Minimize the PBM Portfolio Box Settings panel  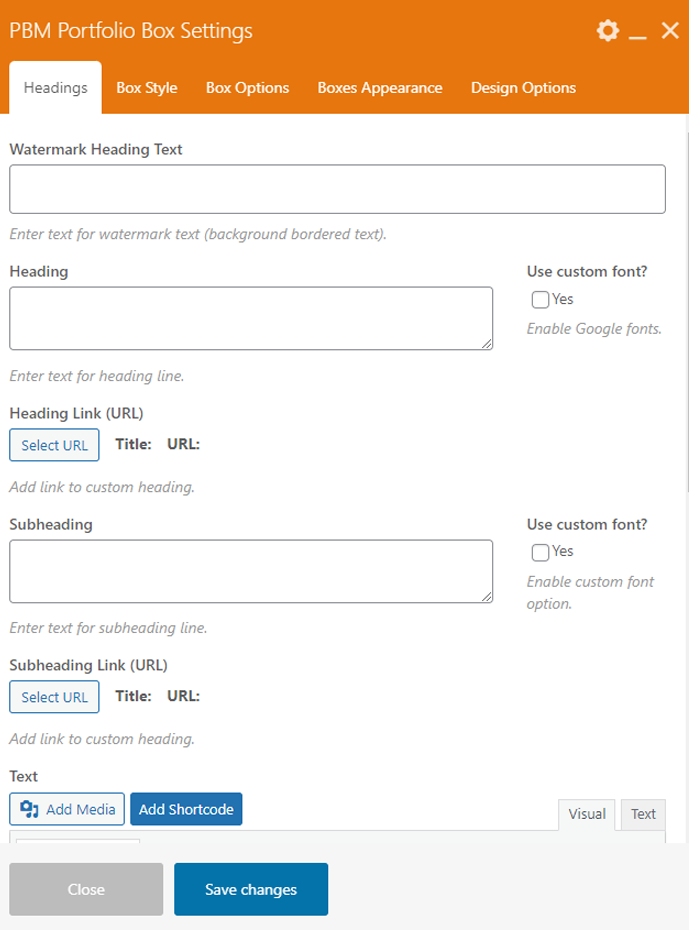point(639,32)
